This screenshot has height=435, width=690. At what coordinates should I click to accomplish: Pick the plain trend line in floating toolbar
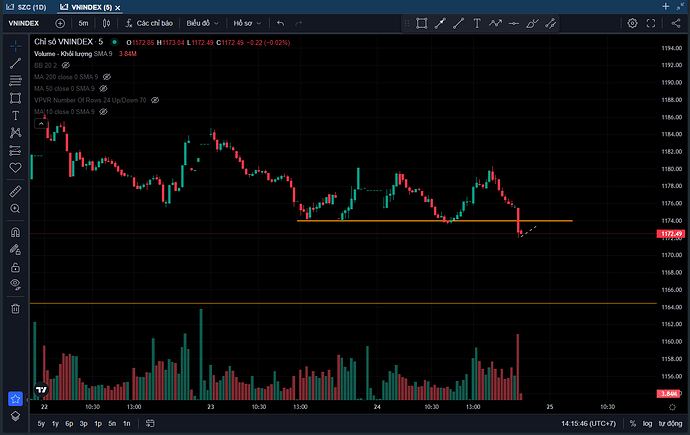click(x=459, y=23)
